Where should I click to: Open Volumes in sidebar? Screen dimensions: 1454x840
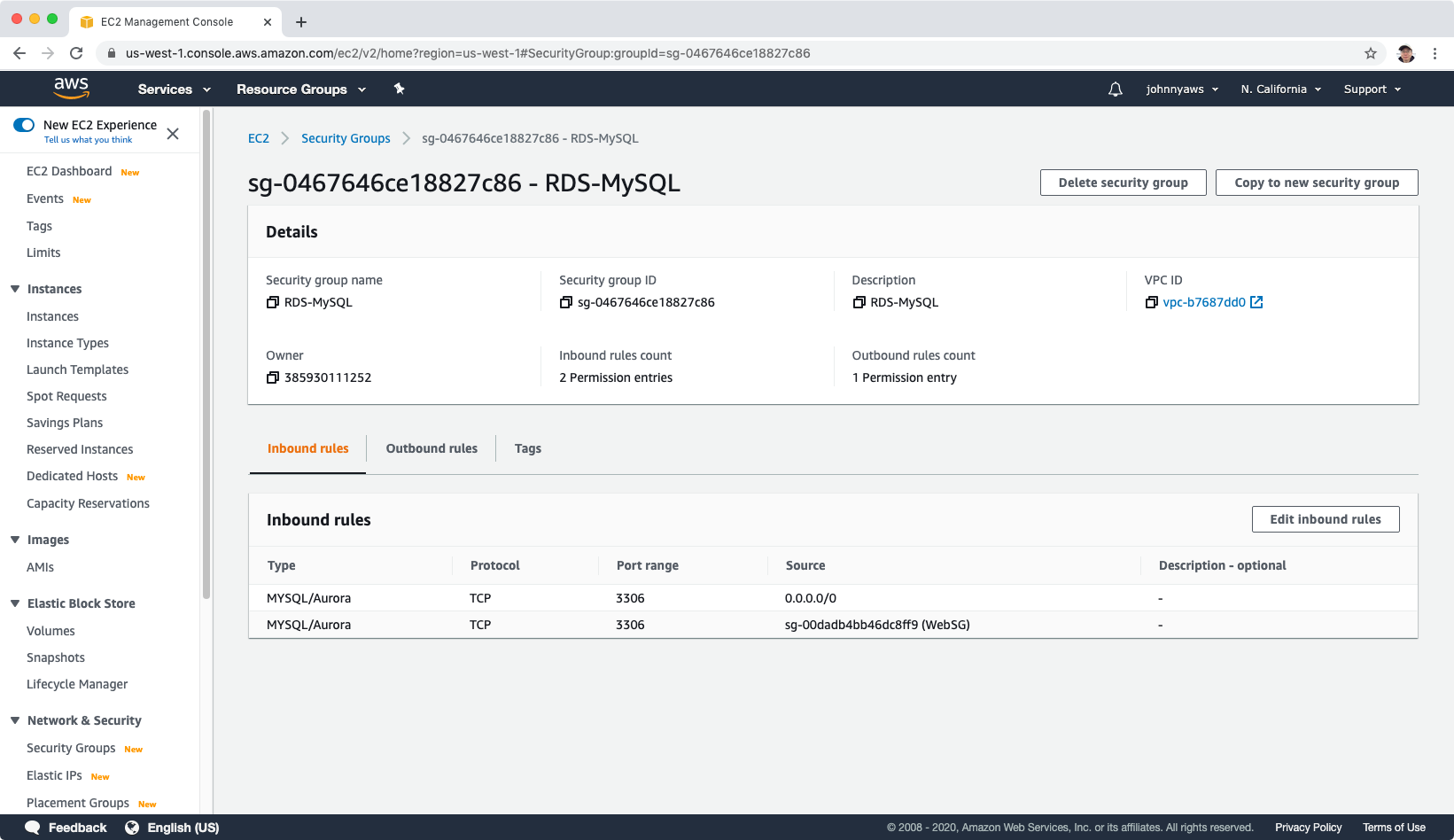pyautogui.click(x=51, y=631)
